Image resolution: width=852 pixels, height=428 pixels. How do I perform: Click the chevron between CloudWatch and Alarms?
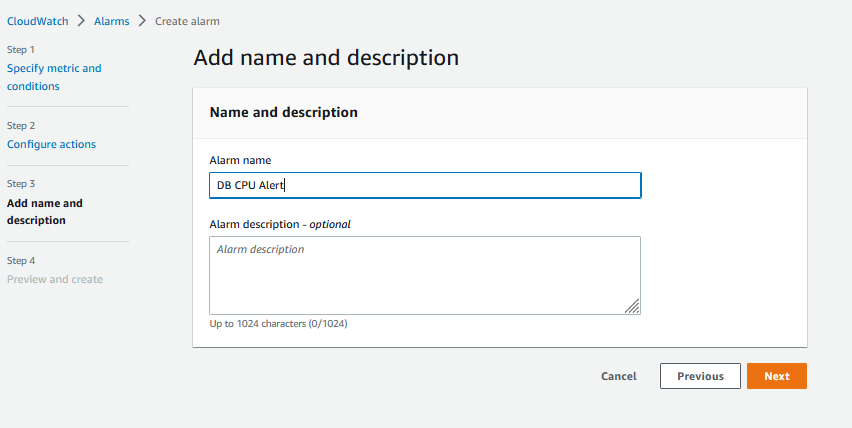tap(82, 21)
